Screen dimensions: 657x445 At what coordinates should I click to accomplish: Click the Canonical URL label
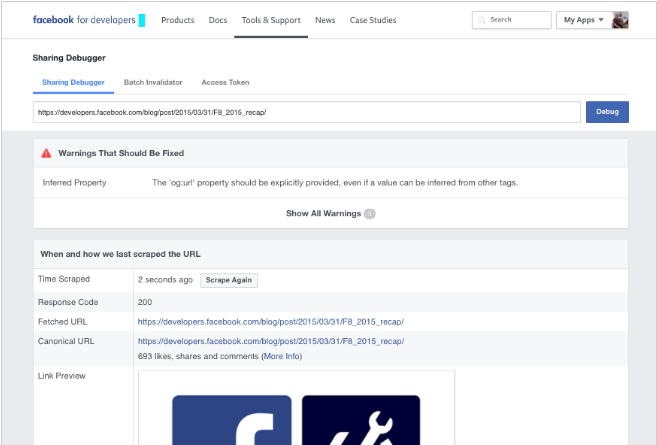point(66,341)
